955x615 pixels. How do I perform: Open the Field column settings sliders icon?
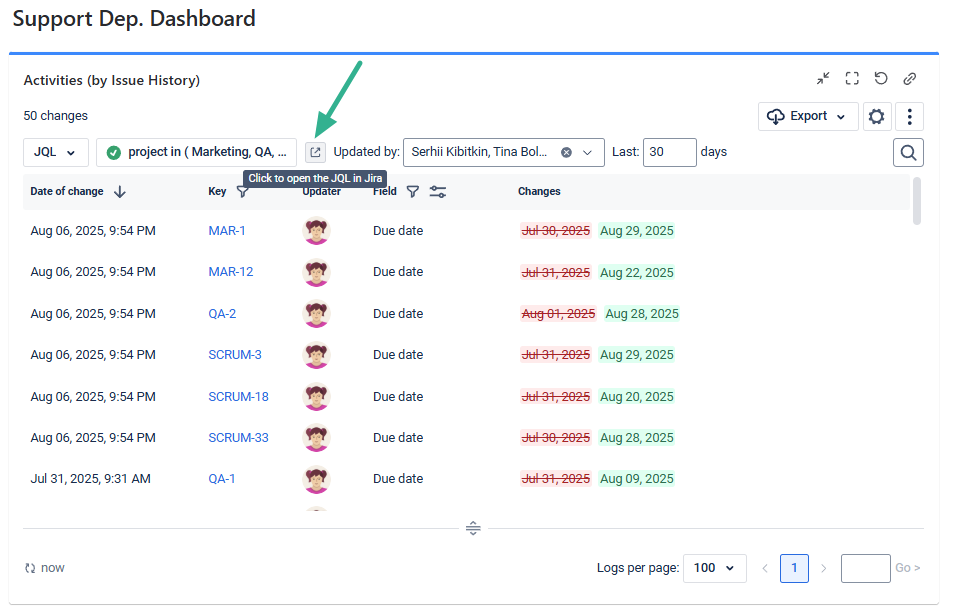point(437,192)
